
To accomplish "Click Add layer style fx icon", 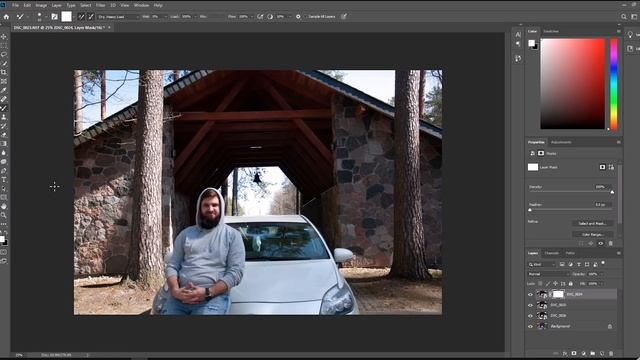I will 565,353.
